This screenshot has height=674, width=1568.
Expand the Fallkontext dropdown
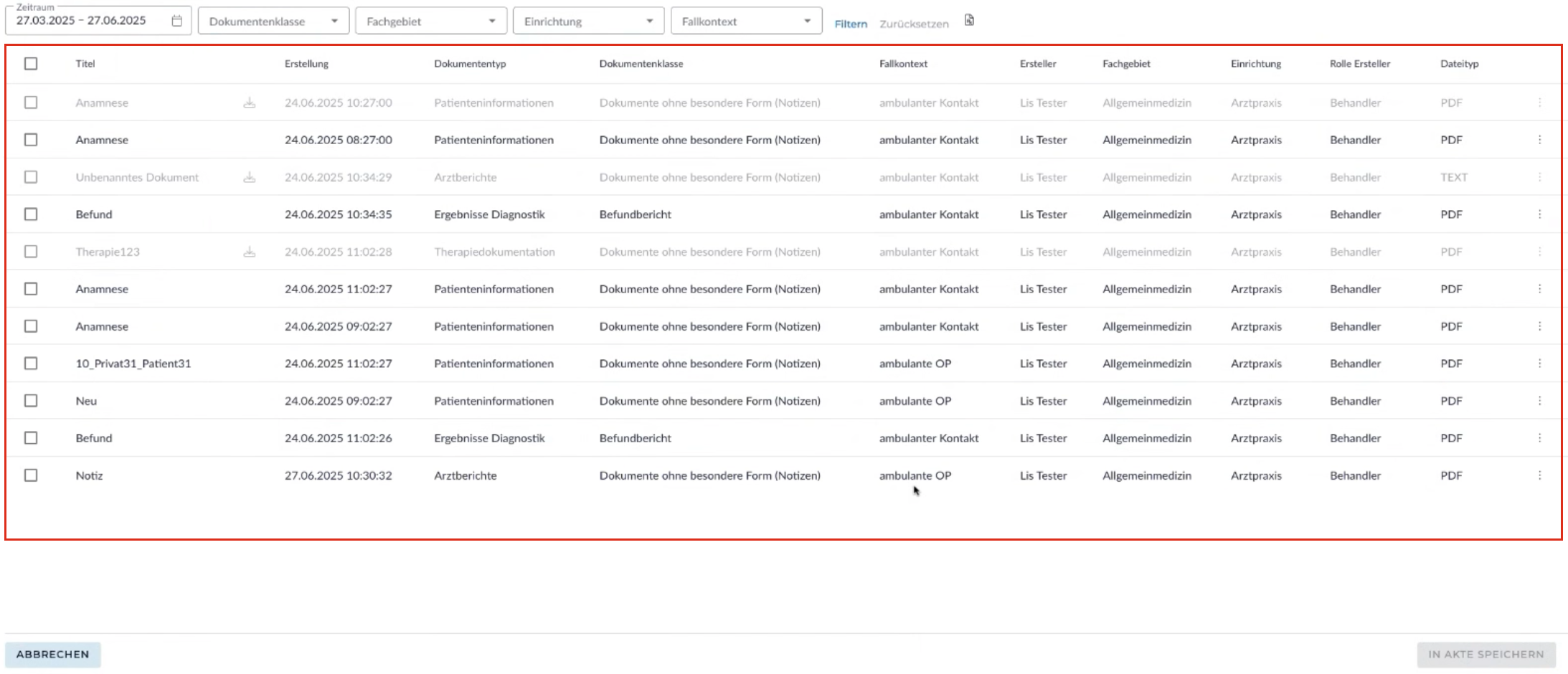tap(746, 21)
